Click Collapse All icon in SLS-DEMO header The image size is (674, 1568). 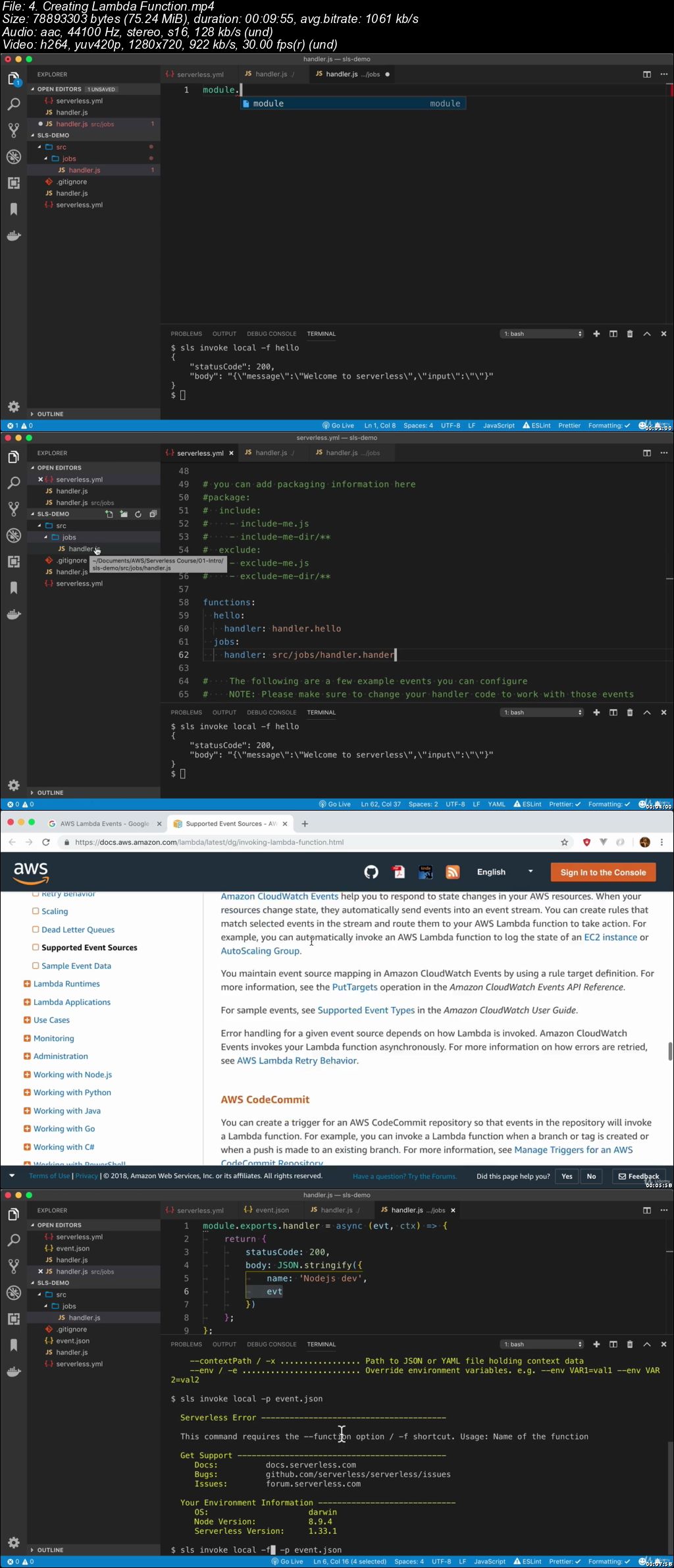click(x=153, y=514)
